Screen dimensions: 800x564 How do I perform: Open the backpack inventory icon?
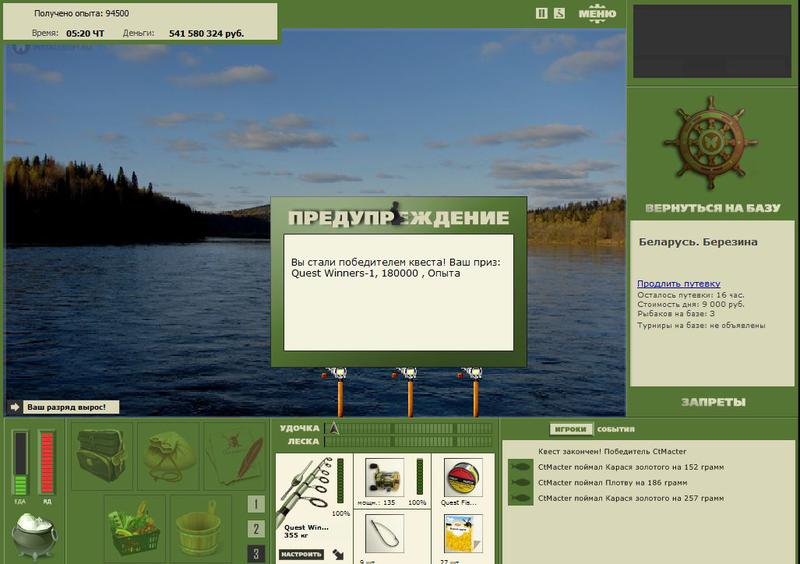(102, 455)
